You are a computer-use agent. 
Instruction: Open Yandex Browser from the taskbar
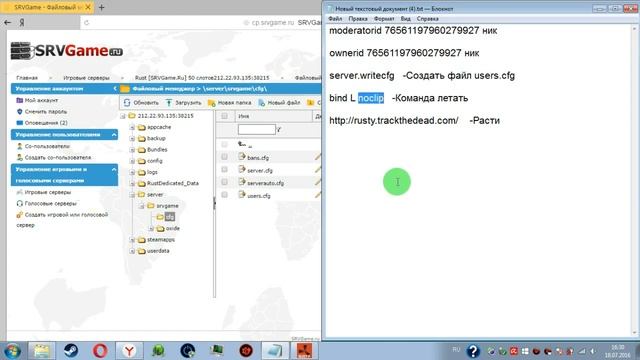pyautogui.click(x=129, y=351)
